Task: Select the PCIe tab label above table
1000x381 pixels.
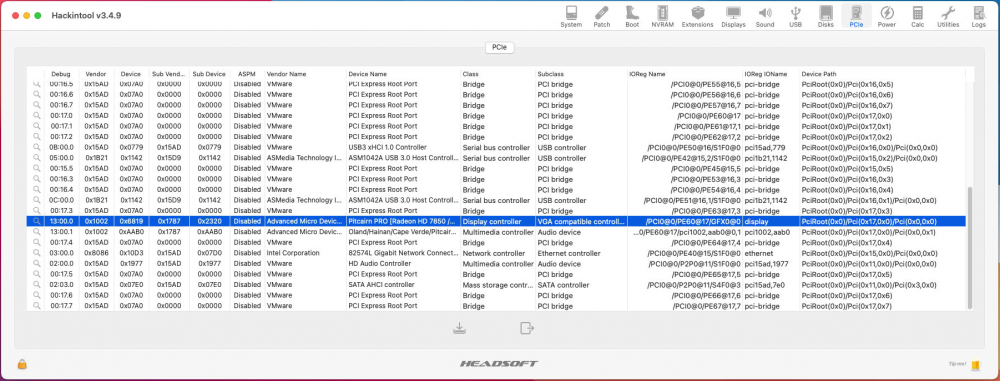Action: tap(499, 47)
